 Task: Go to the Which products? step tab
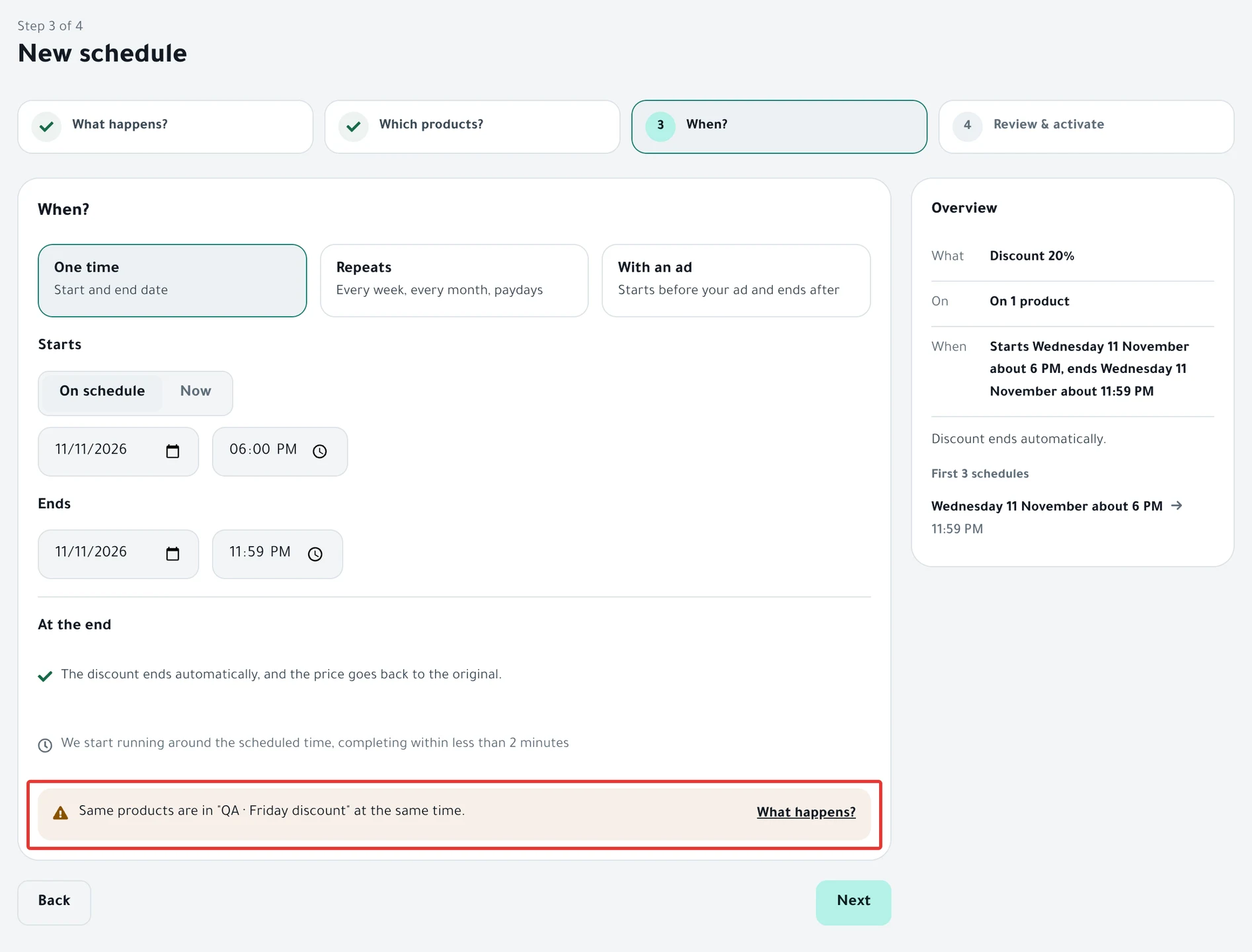(473, 127)
